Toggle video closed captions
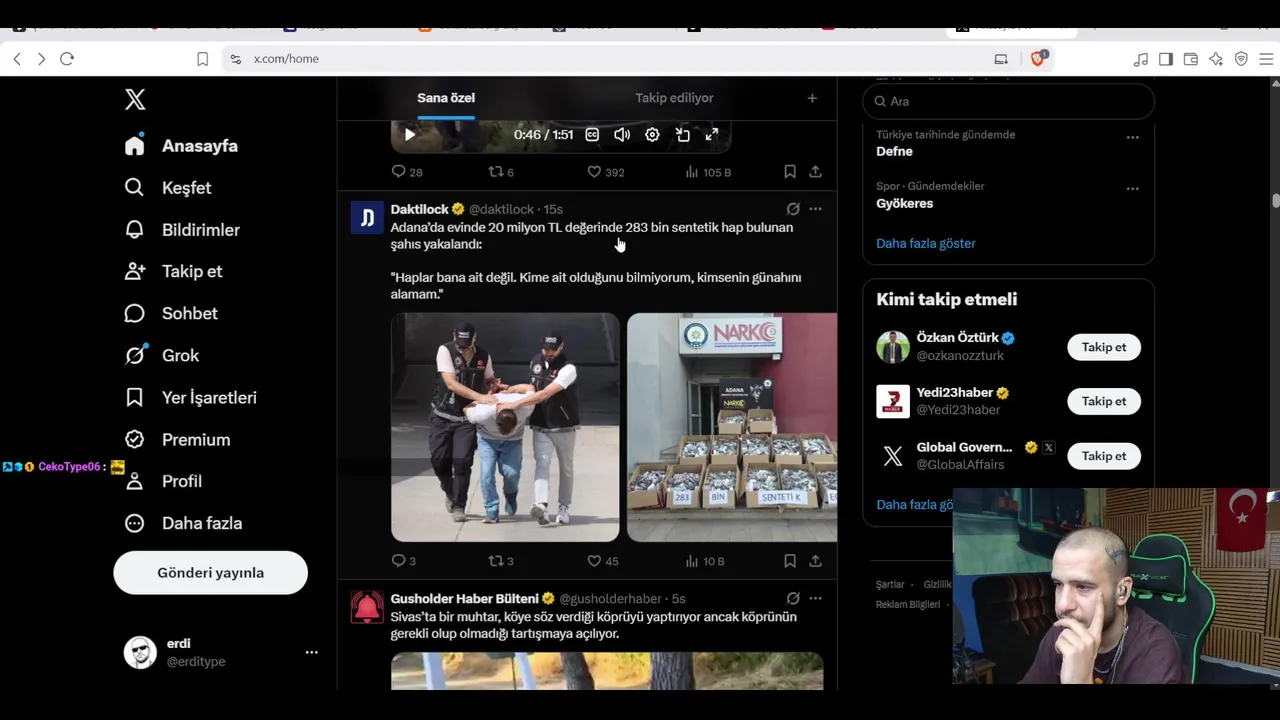This screenshot has width=1280, height=720. coord(592,135)
